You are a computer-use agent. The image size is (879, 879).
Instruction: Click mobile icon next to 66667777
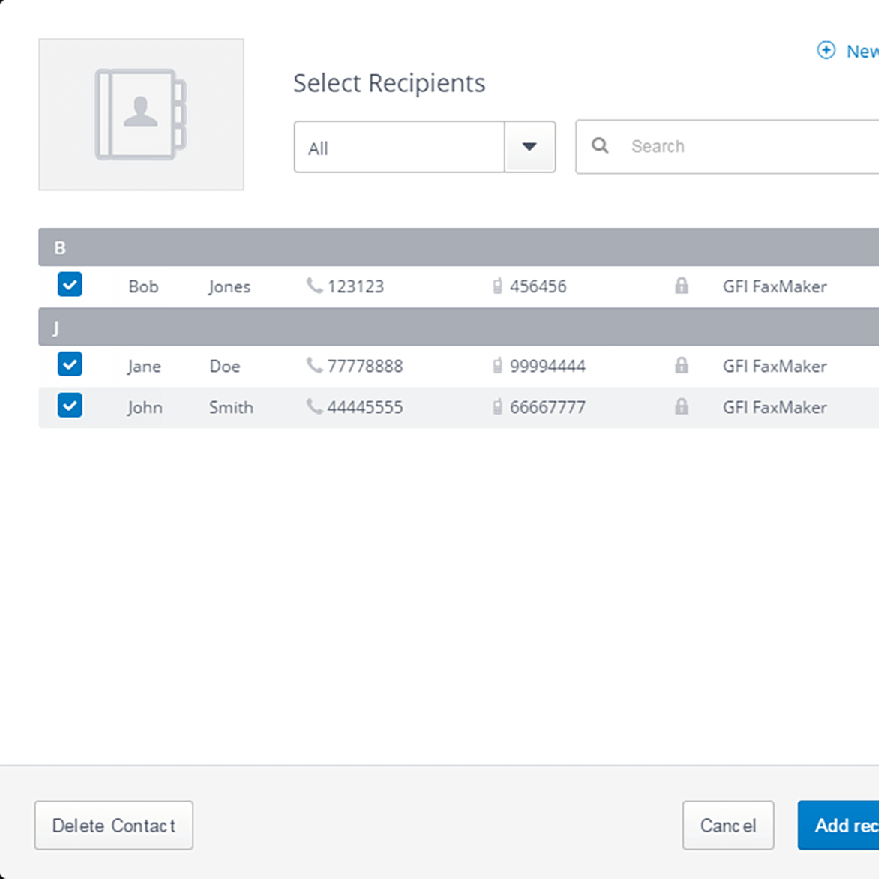497,407
